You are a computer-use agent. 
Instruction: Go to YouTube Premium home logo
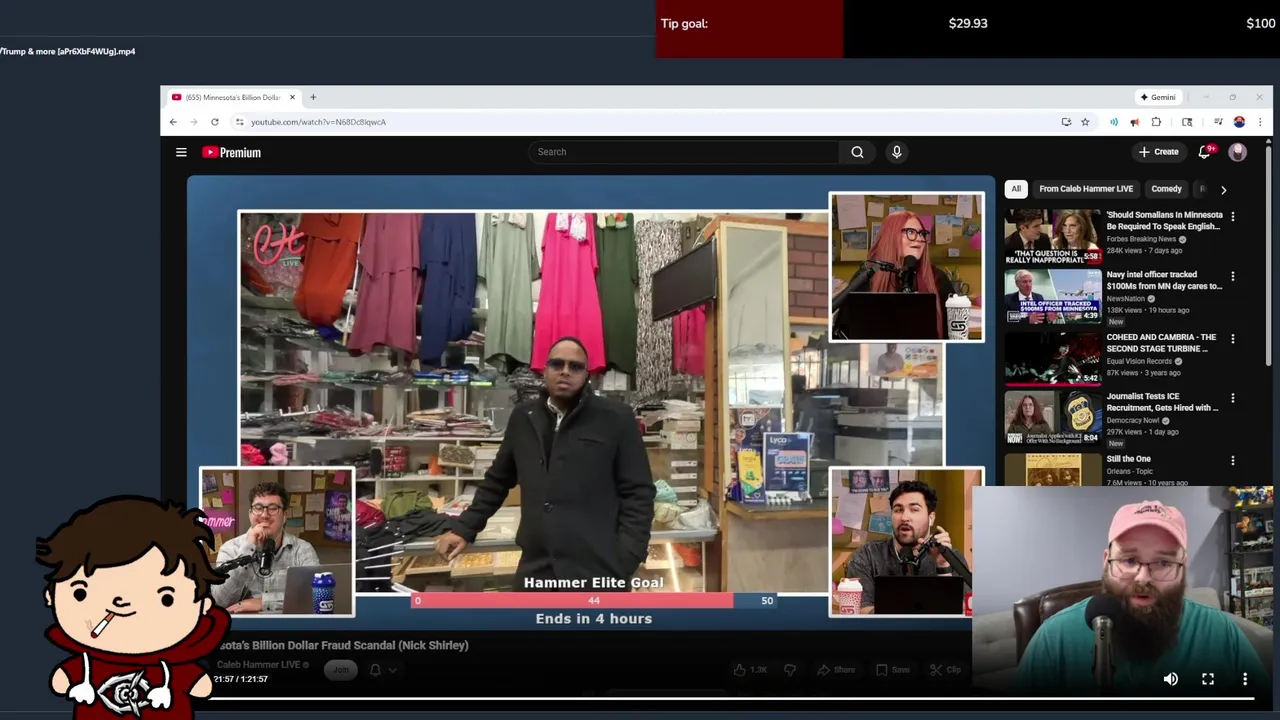(x=231, y=152)
